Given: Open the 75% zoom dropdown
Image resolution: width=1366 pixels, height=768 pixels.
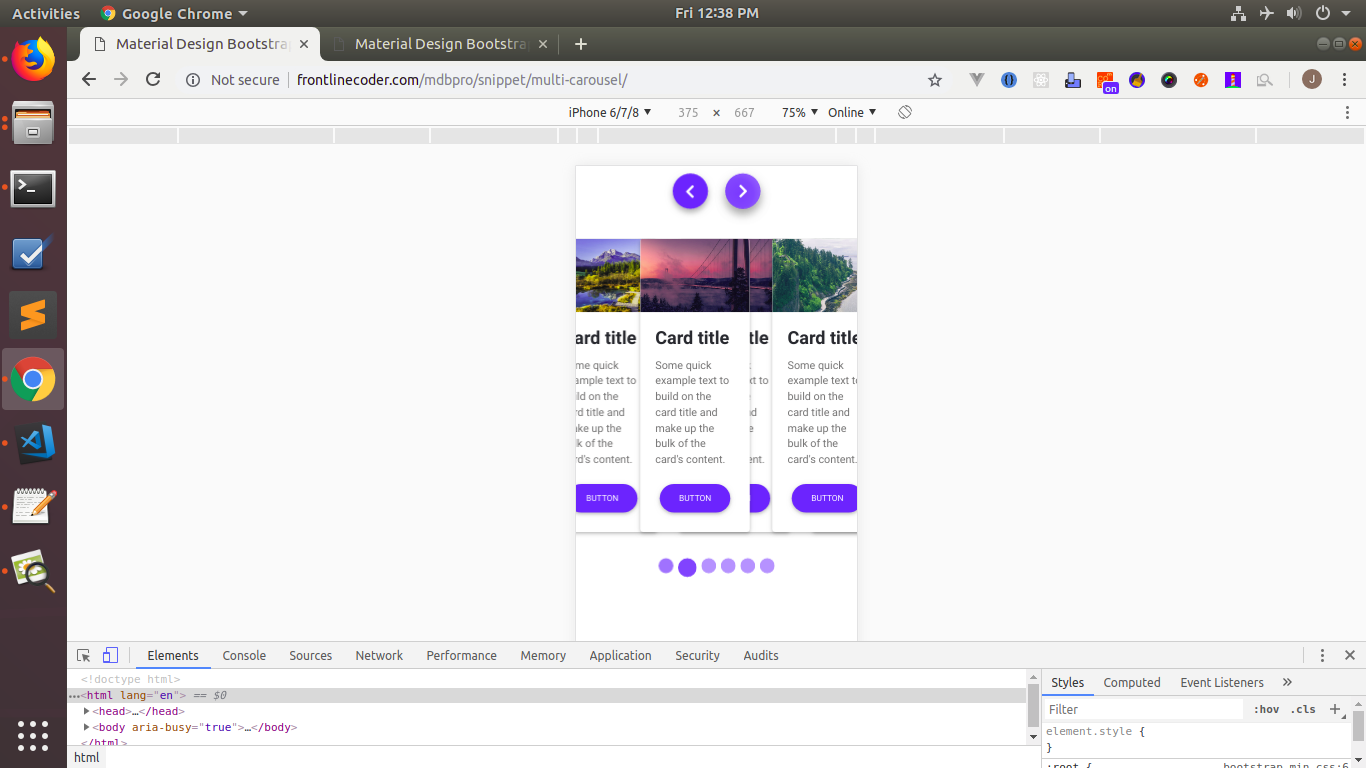Looking at the screenshot, I should (800, 112).
